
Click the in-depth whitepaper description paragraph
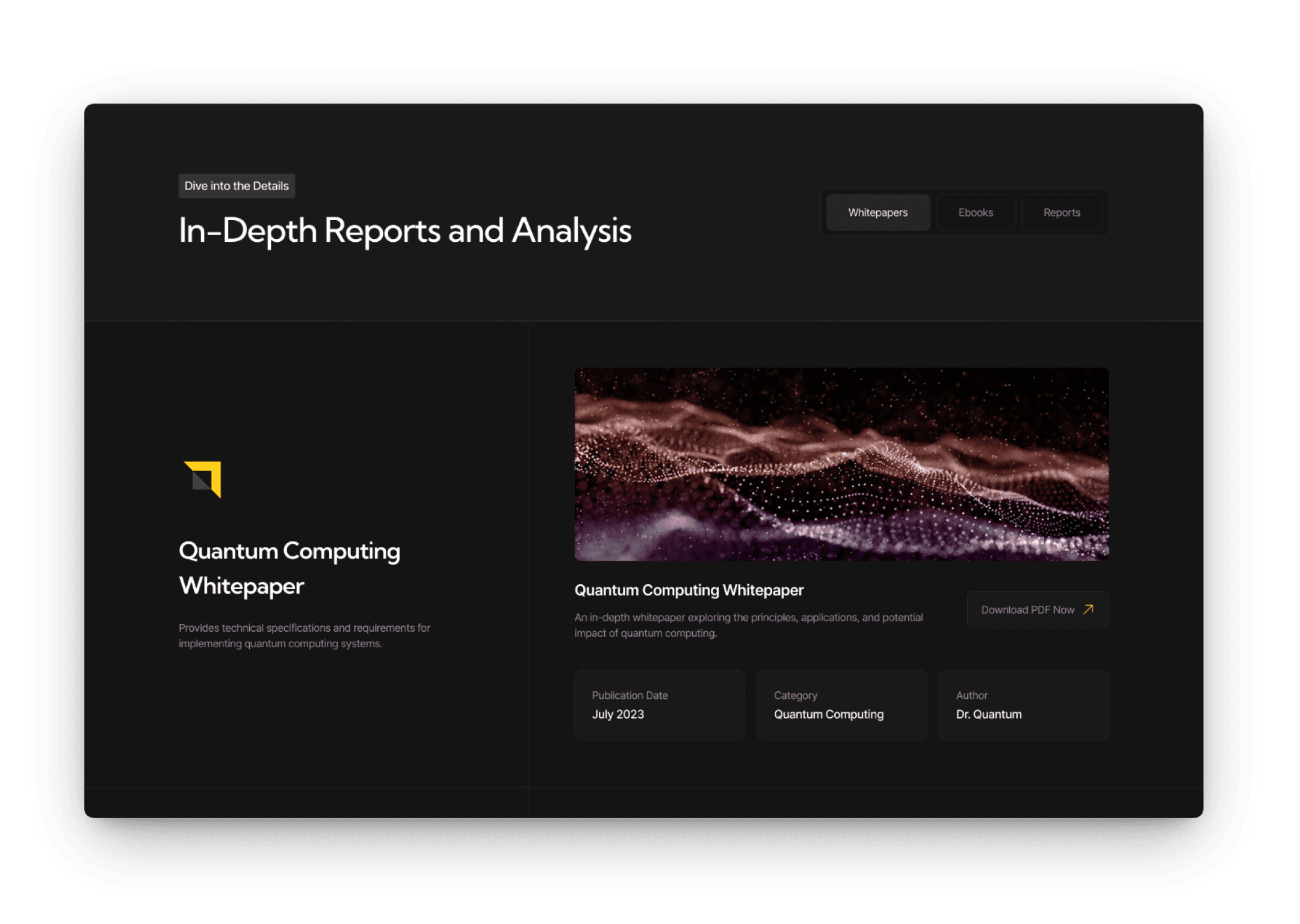click(x=748, y=625)
